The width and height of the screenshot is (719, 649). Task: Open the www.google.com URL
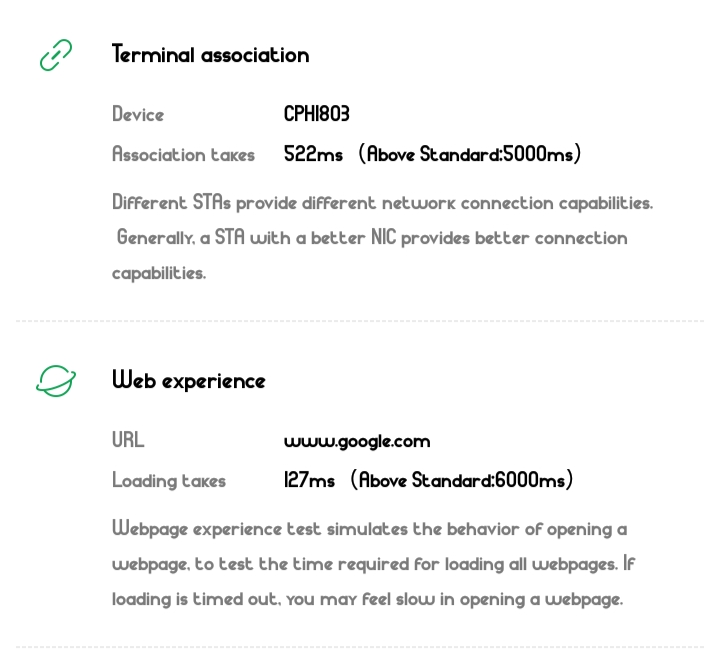coord(356,441)
